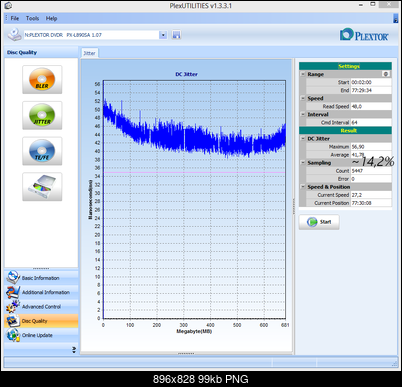
Task: Click the Count value 5447
Action: point(371,171)
